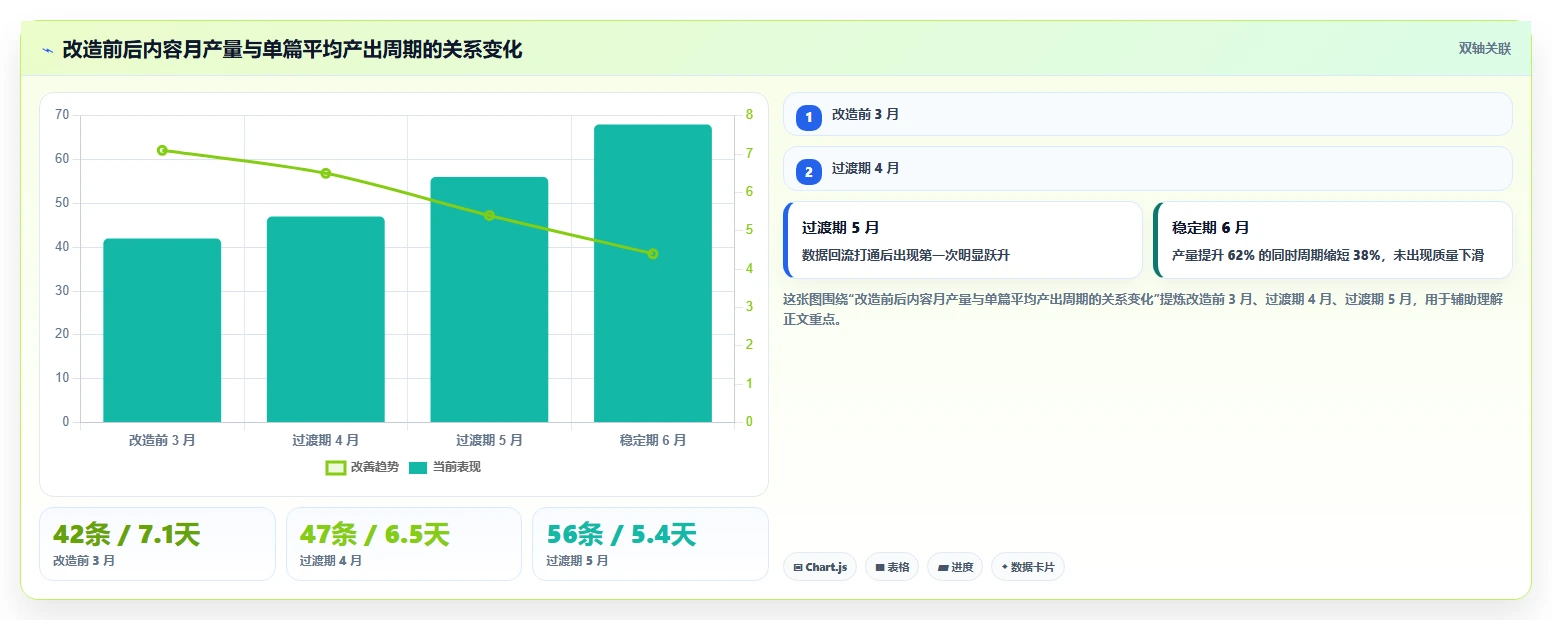The width and height of the screenshot is (1552, 620).
Task: Click the 过渡期 5 月 teal bar
Action: click(489, 299)
